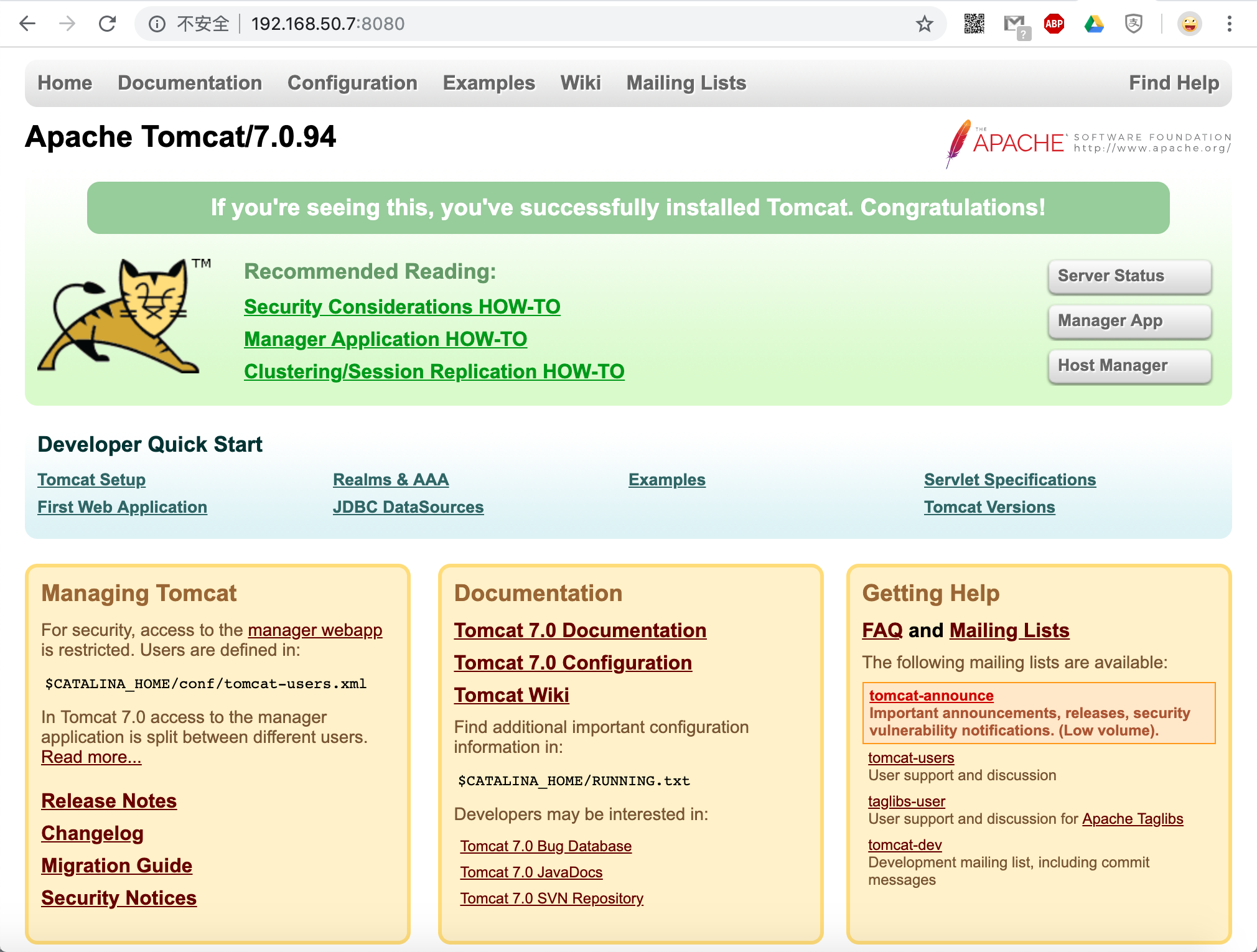
Task: Click Find Help in navigation bar
Action: (1174, 83)
